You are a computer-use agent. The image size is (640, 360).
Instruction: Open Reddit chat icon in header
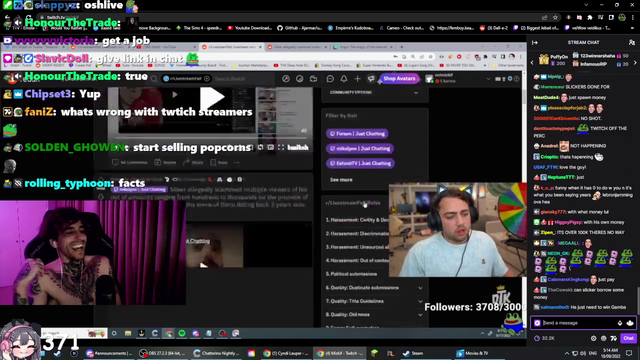pyautogui.click(x=330, y=78)
